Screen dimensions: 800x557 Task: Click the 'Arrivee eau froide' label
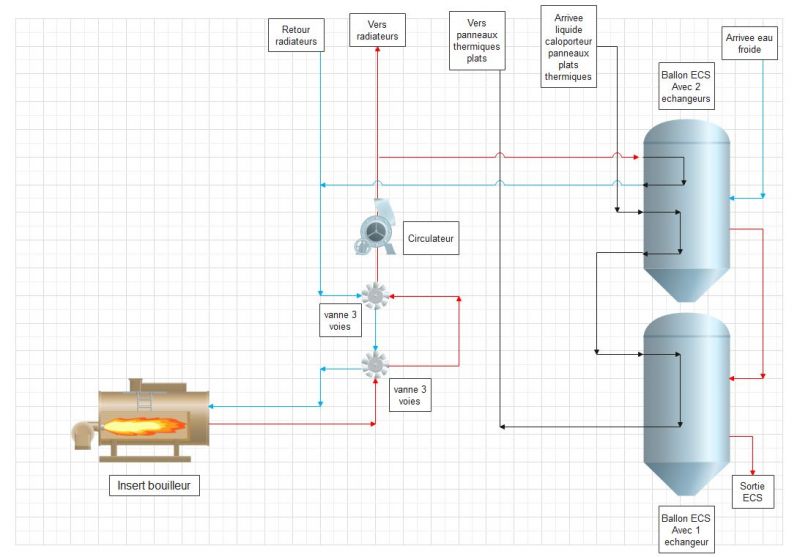pyautogui.click(x=749, y=43)
